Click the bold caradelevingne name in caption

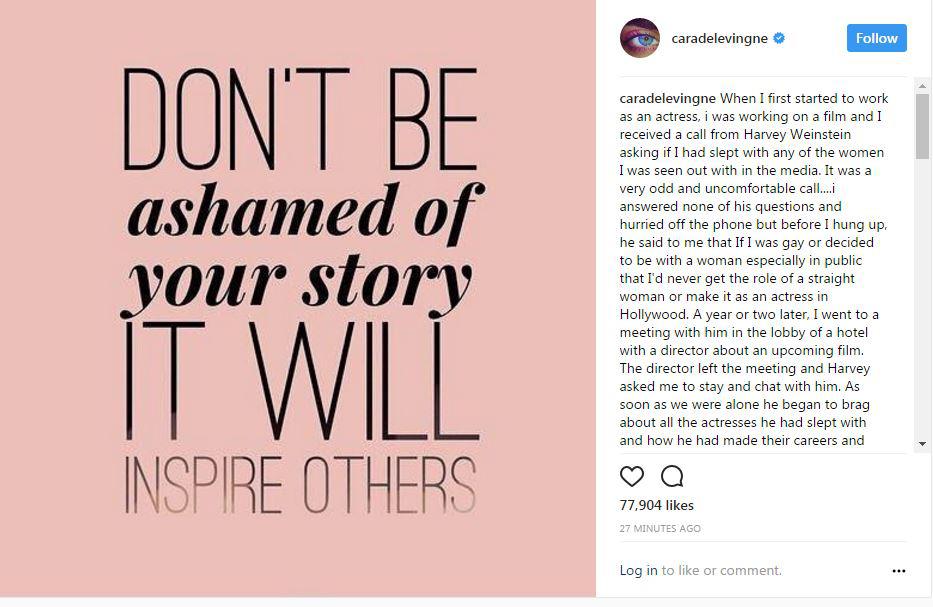pyautogui.click(x=667, y=98)
